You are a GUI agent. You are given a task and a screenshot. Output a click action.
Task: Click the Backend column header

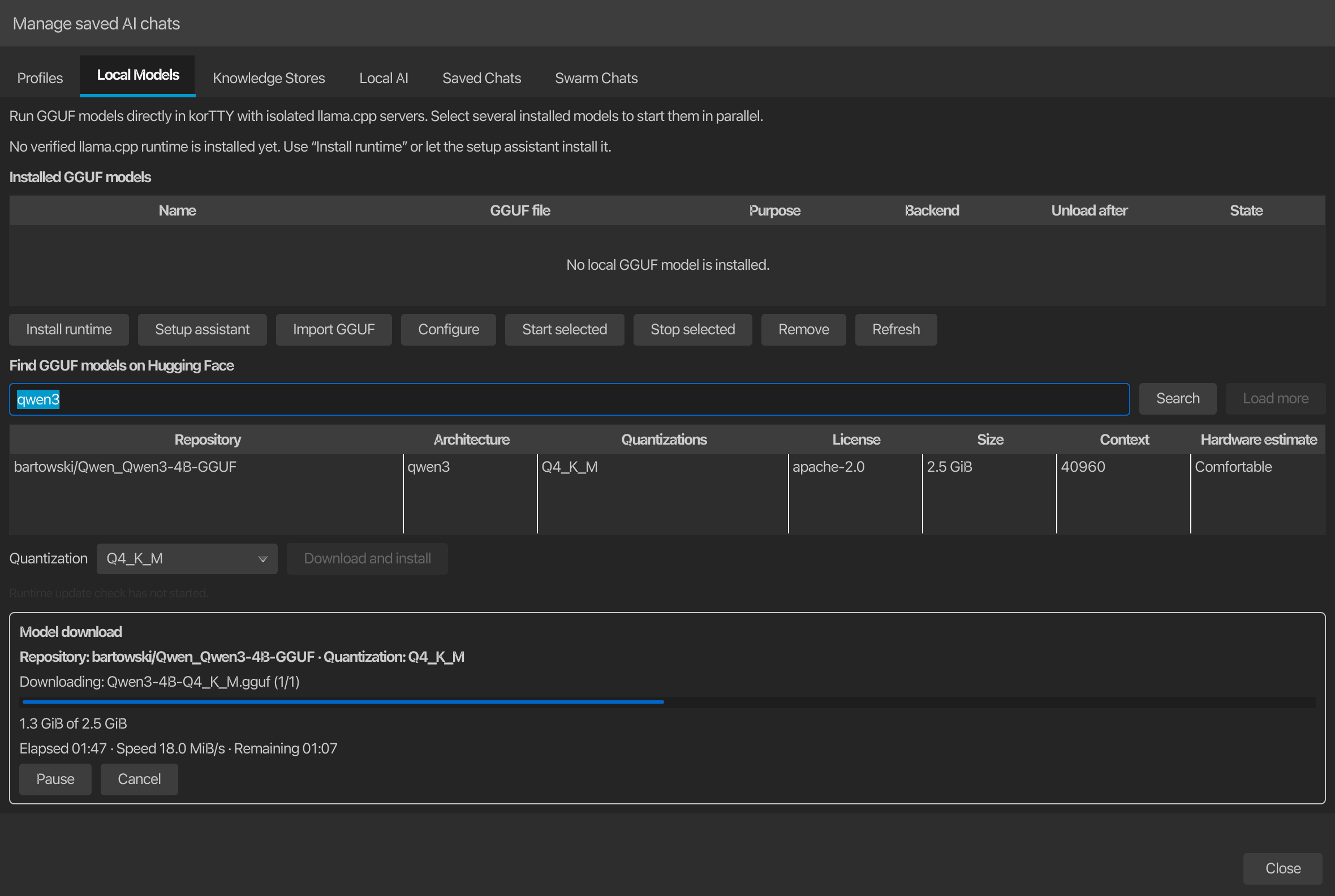pos(932,210)
